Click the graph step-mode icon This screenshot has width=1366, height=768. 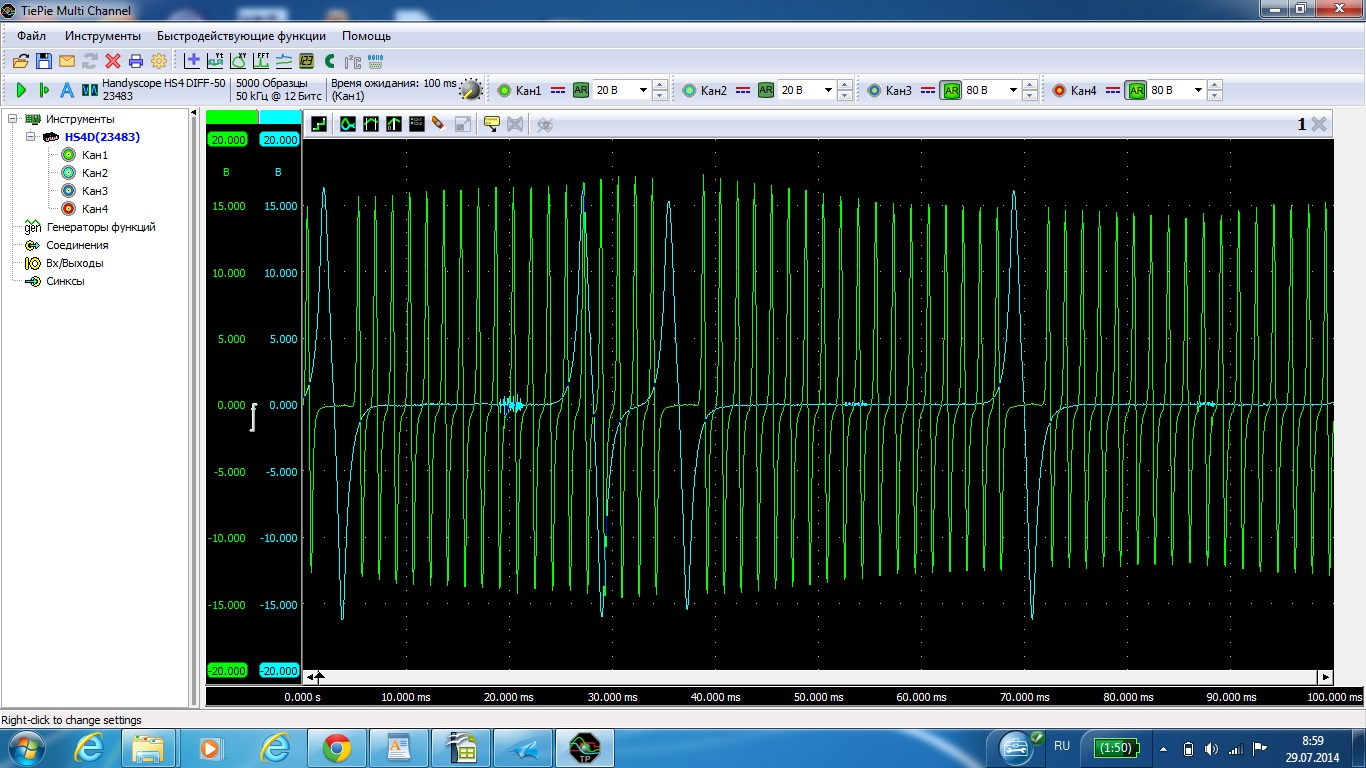[320, 124]
